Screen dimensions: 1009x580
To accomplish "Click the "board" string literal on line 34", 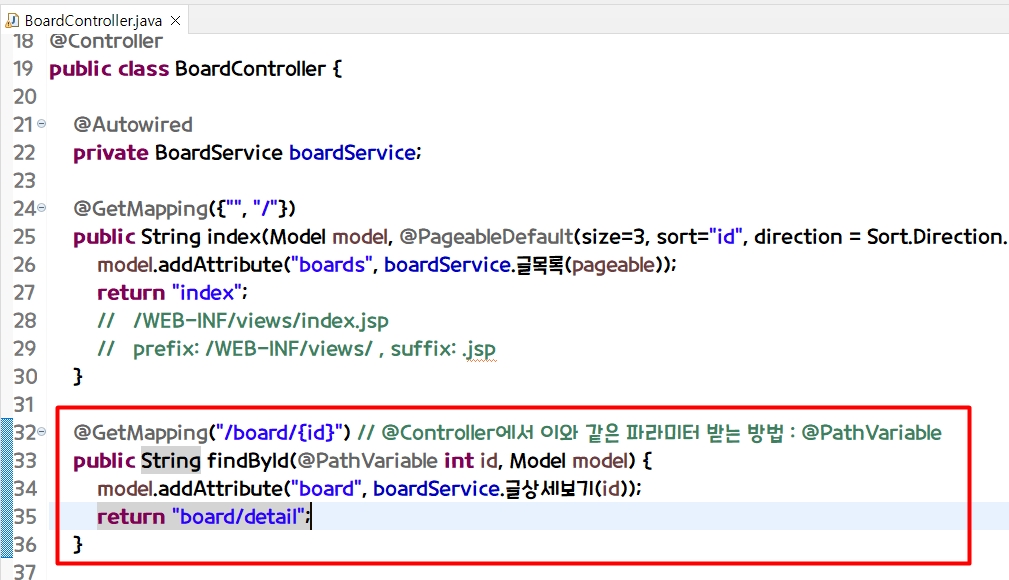I will pos(327,489).
